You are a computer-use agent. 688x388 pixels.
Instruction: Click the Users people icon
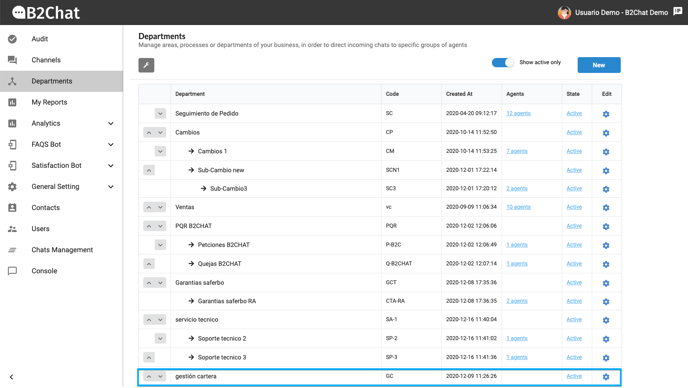12,229
